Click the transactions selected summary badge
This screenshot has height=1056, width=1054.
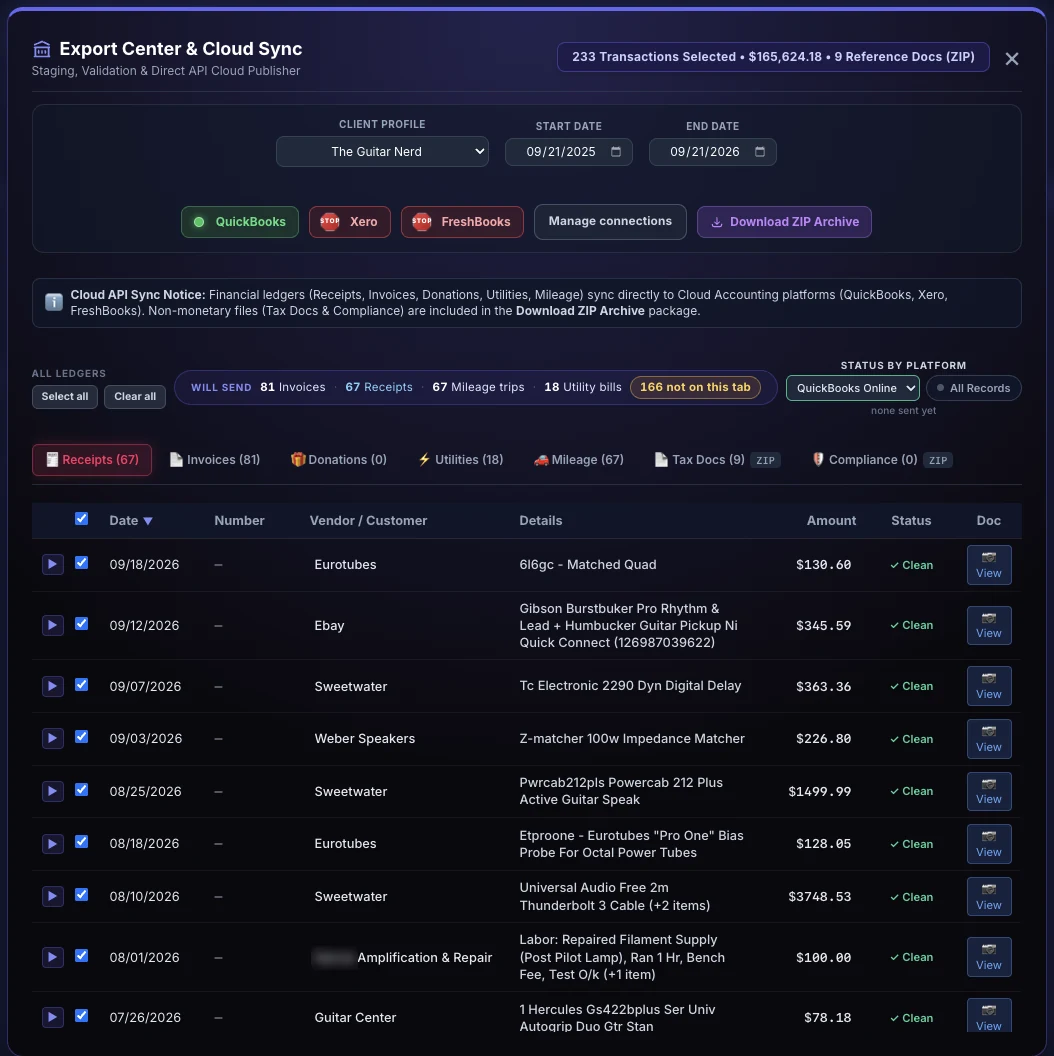773,57
